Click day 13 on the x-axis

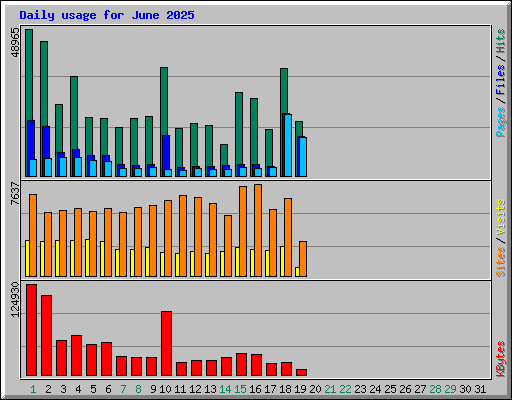click(210, 389)
